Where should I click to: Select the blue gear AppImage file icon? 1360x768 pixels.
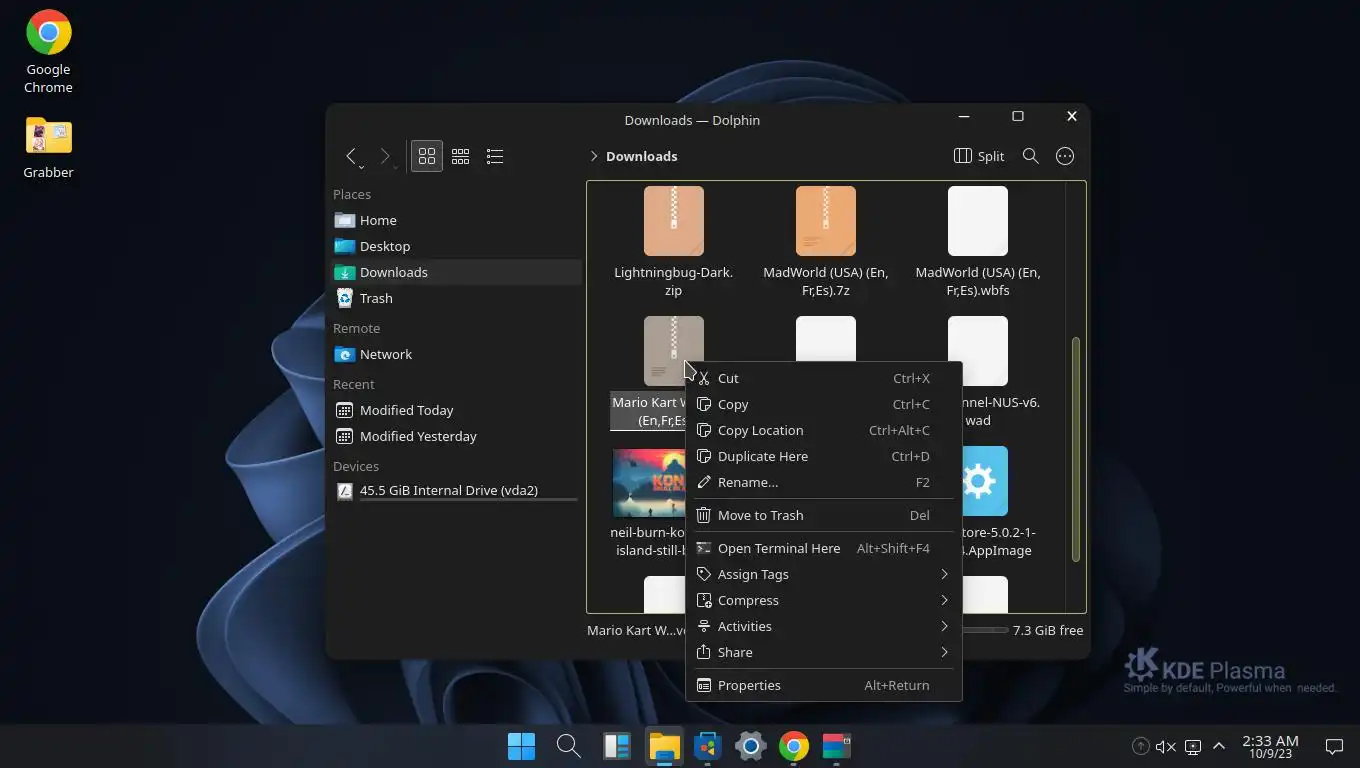(x=985, y=481)
